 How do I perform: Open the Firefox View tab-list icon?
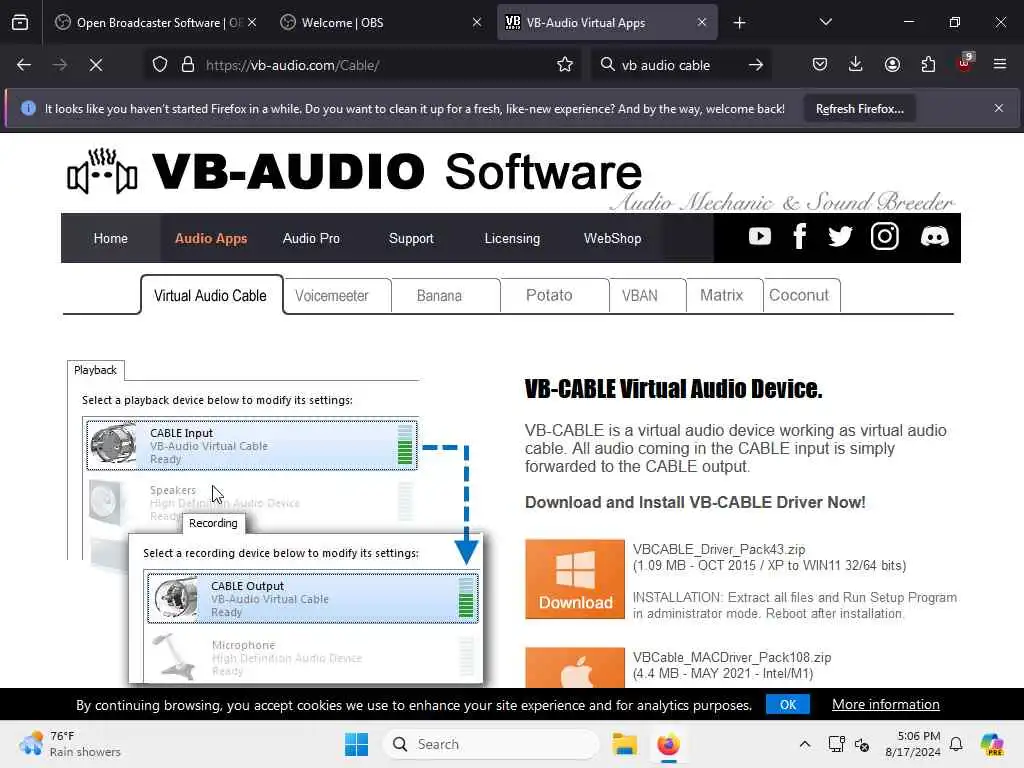pyautogui.click(x=20, y=23)
